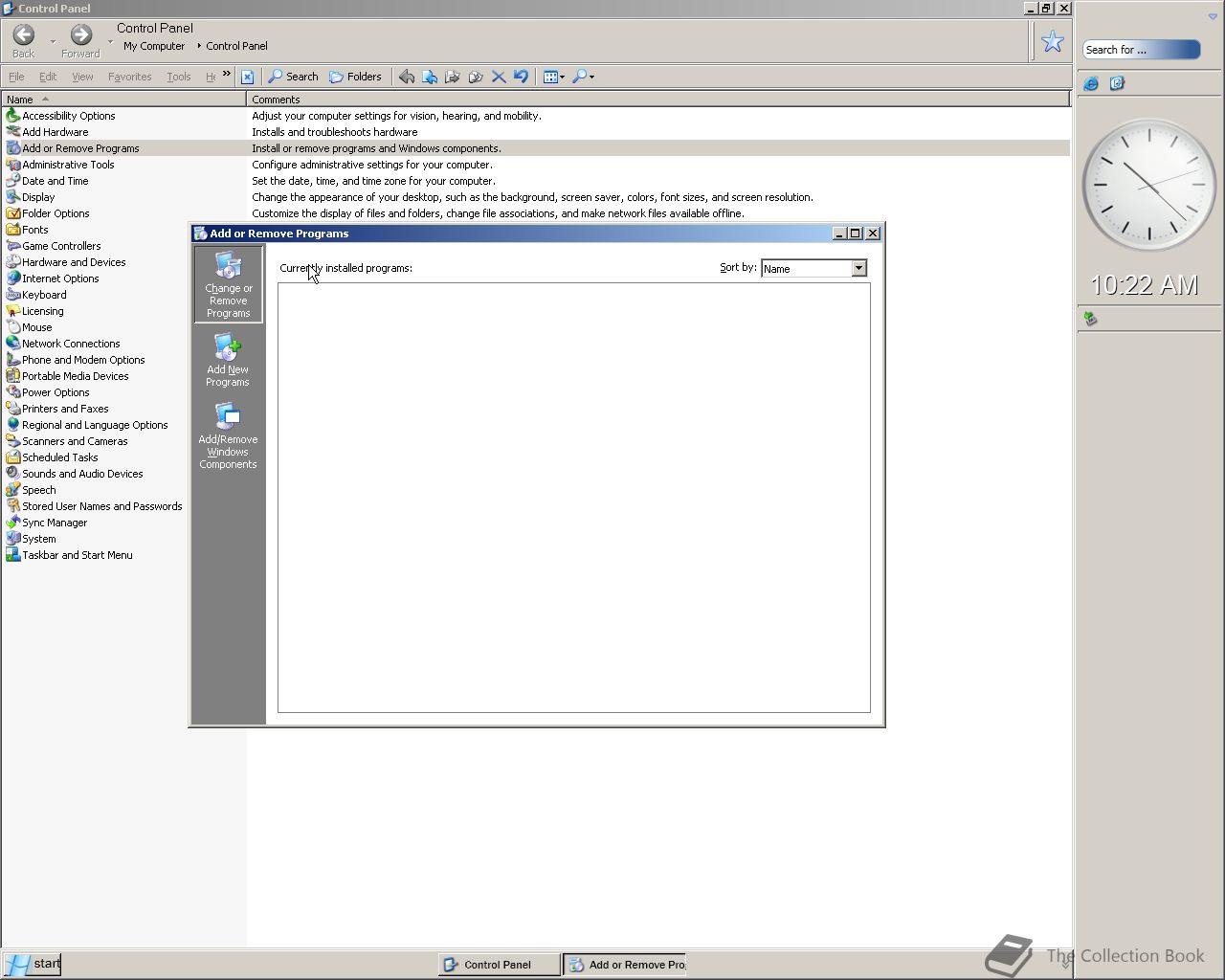Click the analog clock in sidebar
Image resolution: width=1225 pixels, height=980 pixels.
click(1148, 185)
